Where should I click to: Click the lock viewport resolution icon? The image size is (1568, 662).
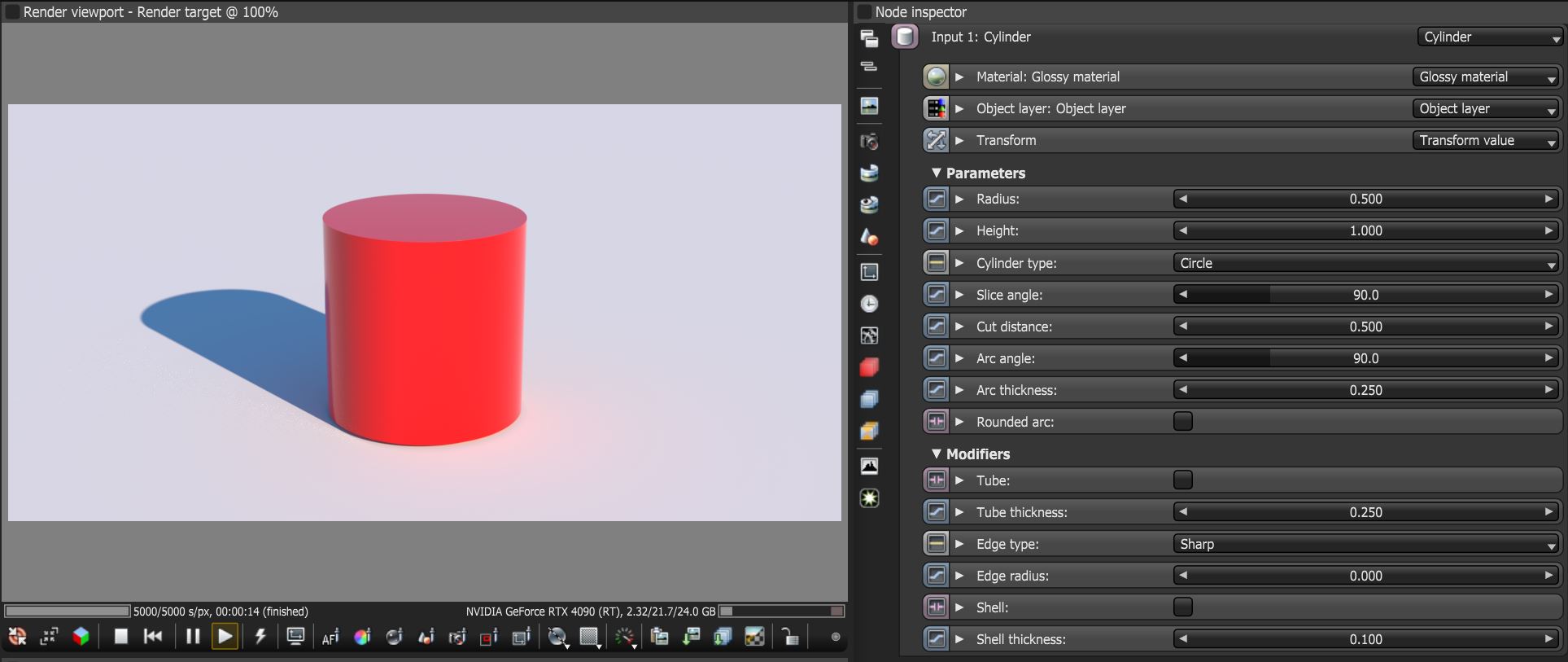coord(789,637)
